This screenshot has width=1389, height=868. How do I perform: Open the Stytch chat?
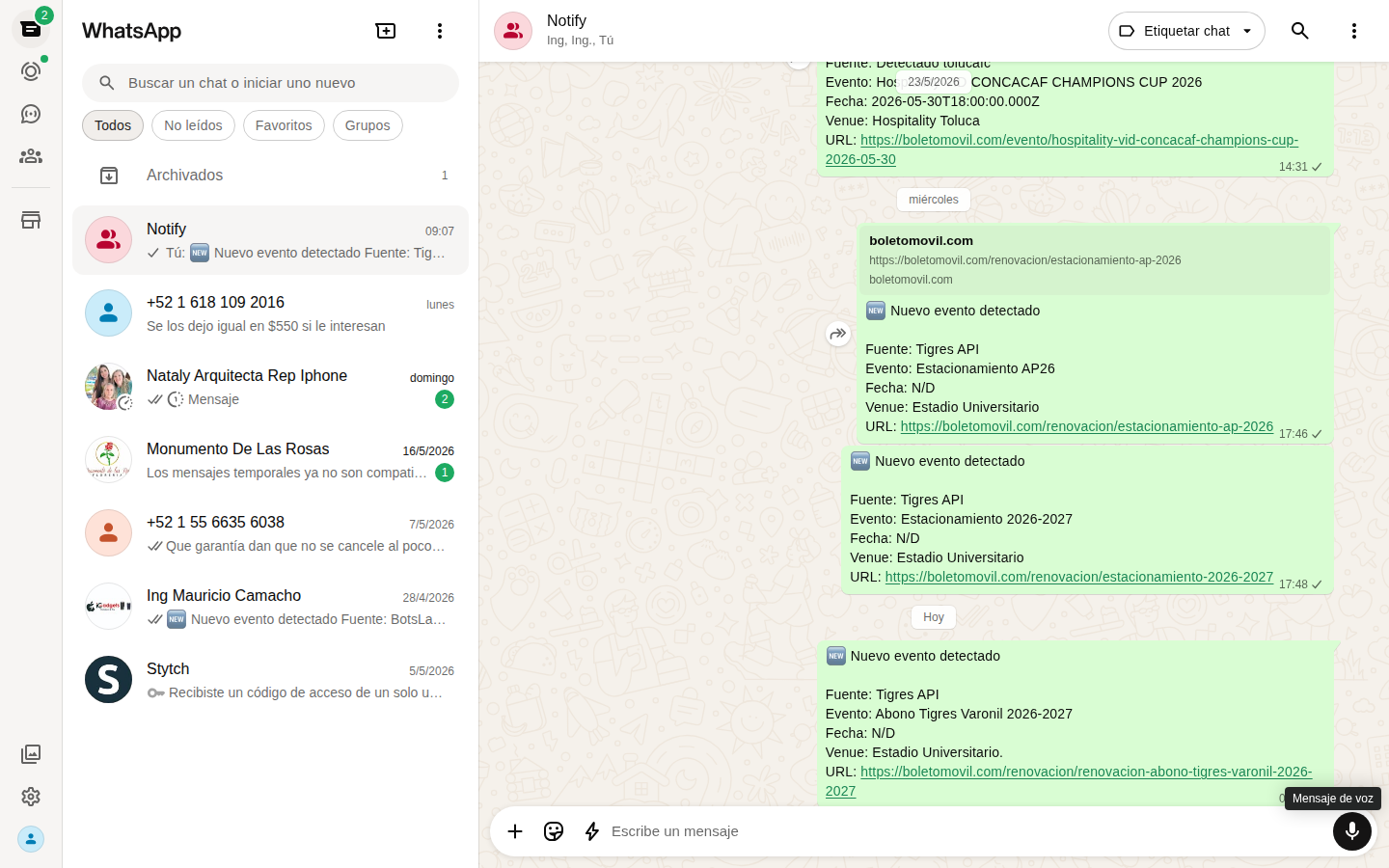click(270, 680)
